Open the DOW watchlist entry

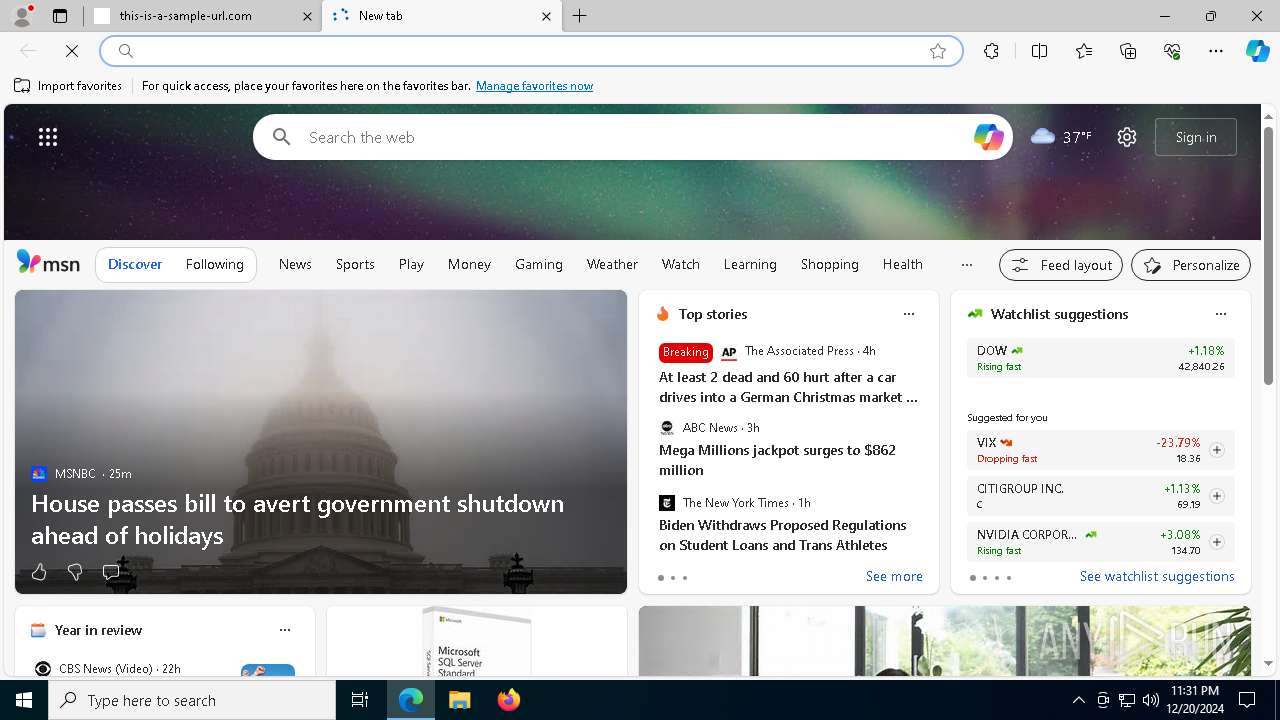1100,358
